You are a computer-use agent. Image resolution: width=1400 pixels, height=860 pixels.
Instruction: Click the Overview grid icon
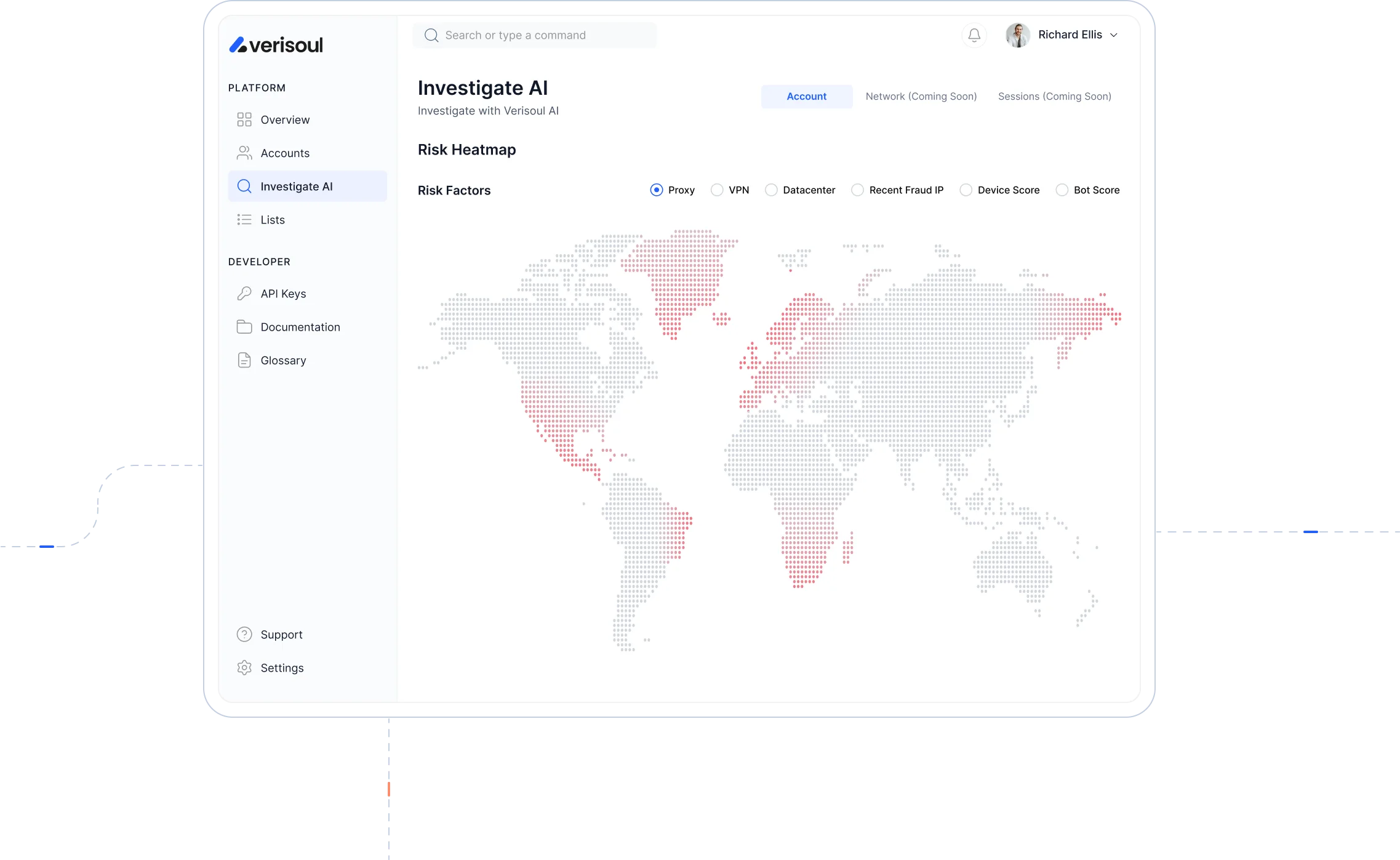pos(244,119)
